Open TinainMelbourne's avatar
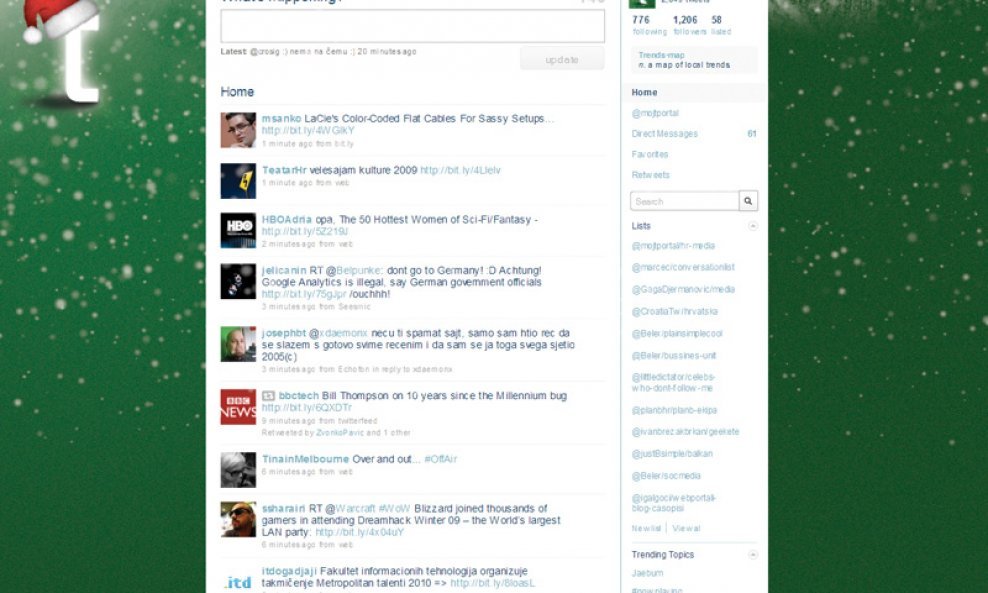 (x=238, y=469)
